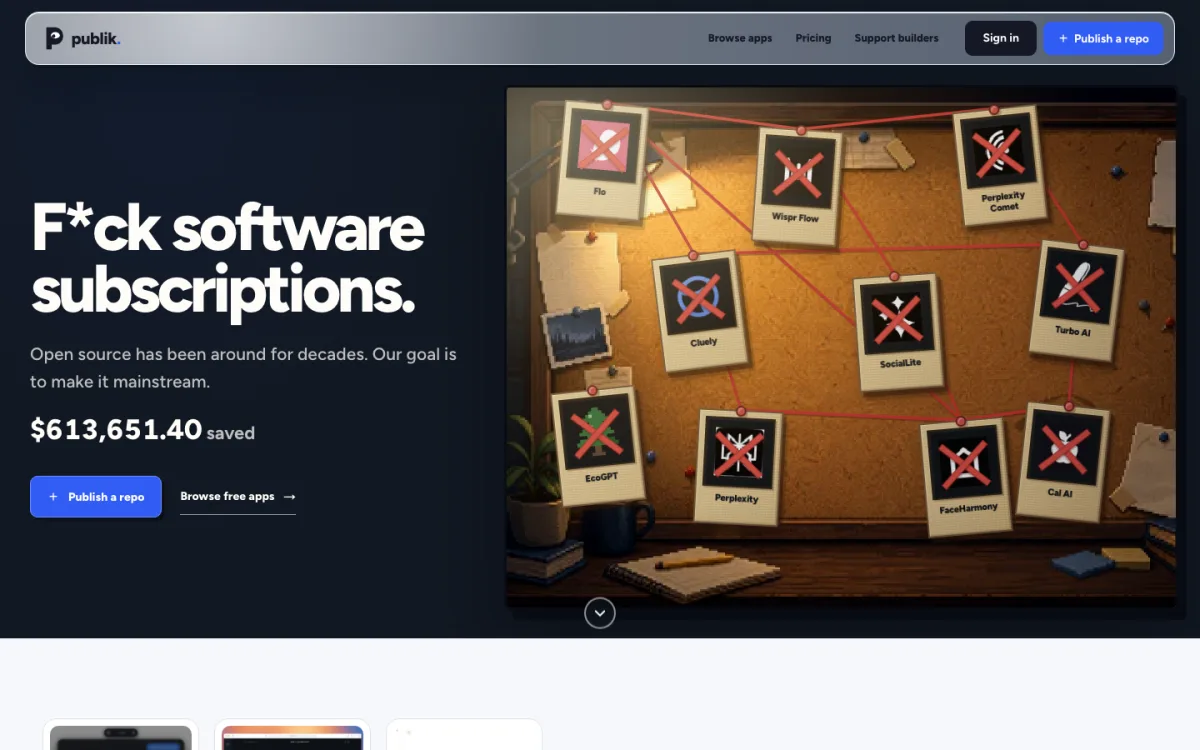Click the plus icon in the header Publish button
The height and width of the screenshot is (750, 1200).
(x=1063, y=38)
